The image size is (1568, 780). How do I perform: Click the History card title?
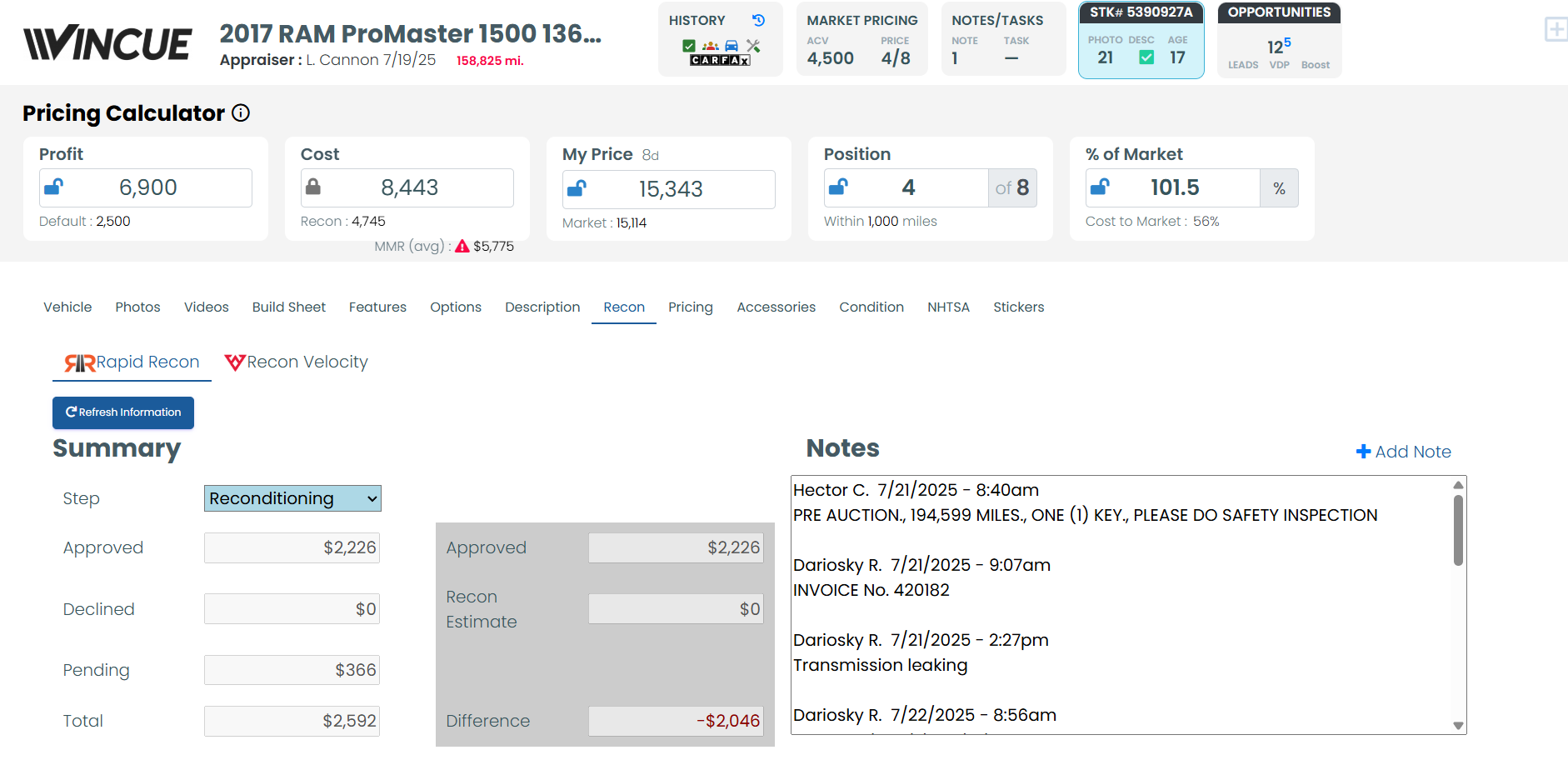click(x=697, y=20)
